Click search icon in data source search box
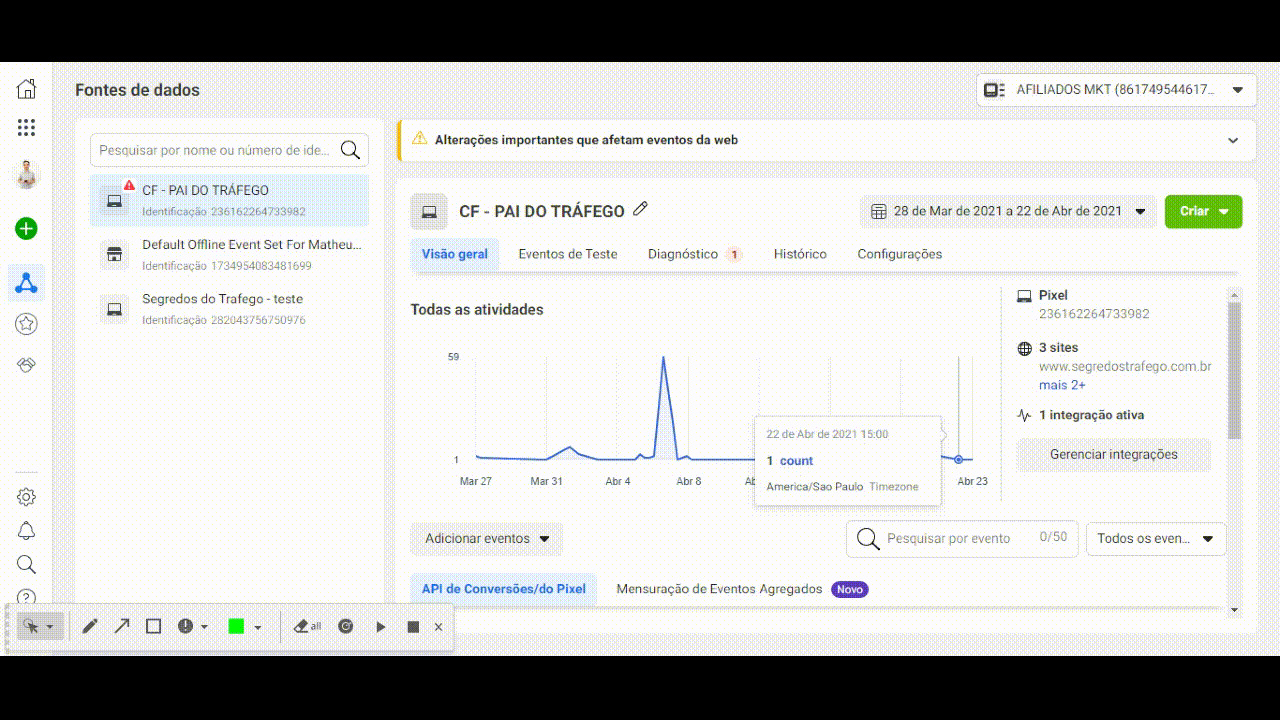Viewport: 1280px width, 720px height. coord(350,150)
